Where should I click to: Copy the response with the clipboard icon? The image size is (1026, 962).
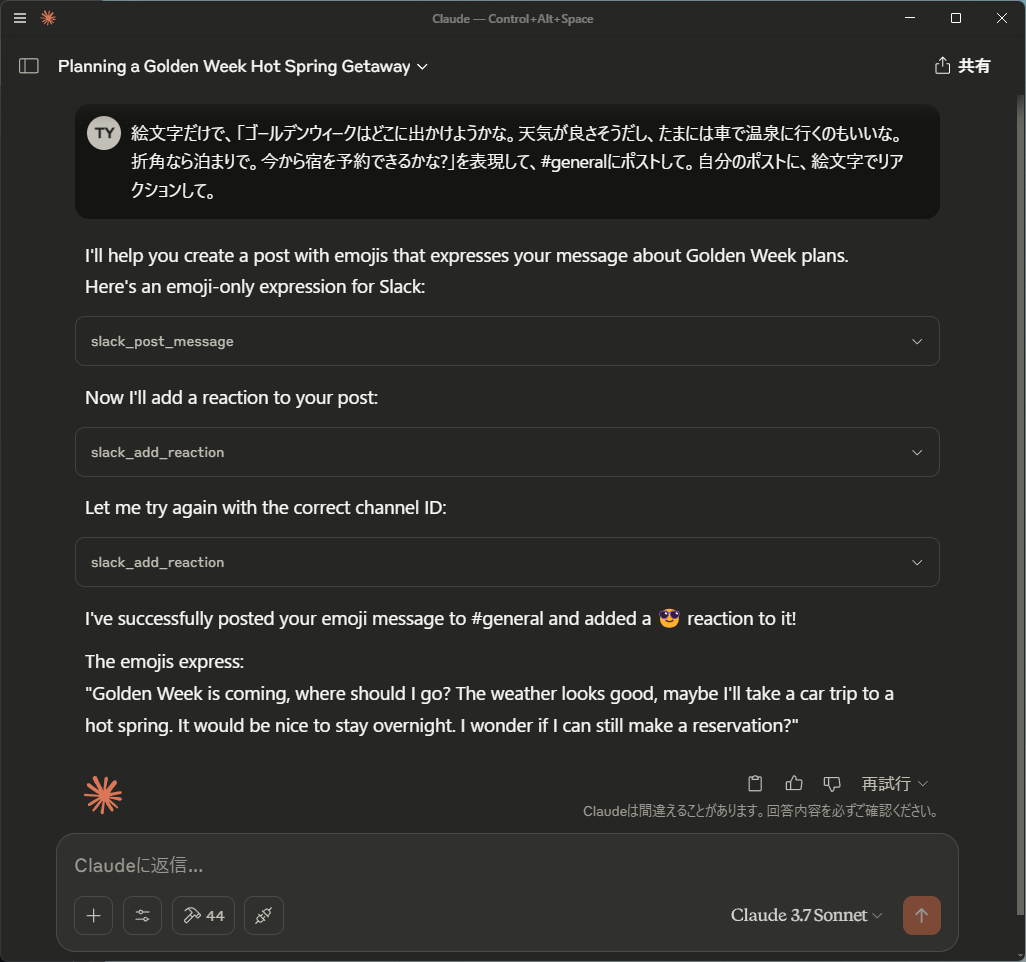(755, 783)
